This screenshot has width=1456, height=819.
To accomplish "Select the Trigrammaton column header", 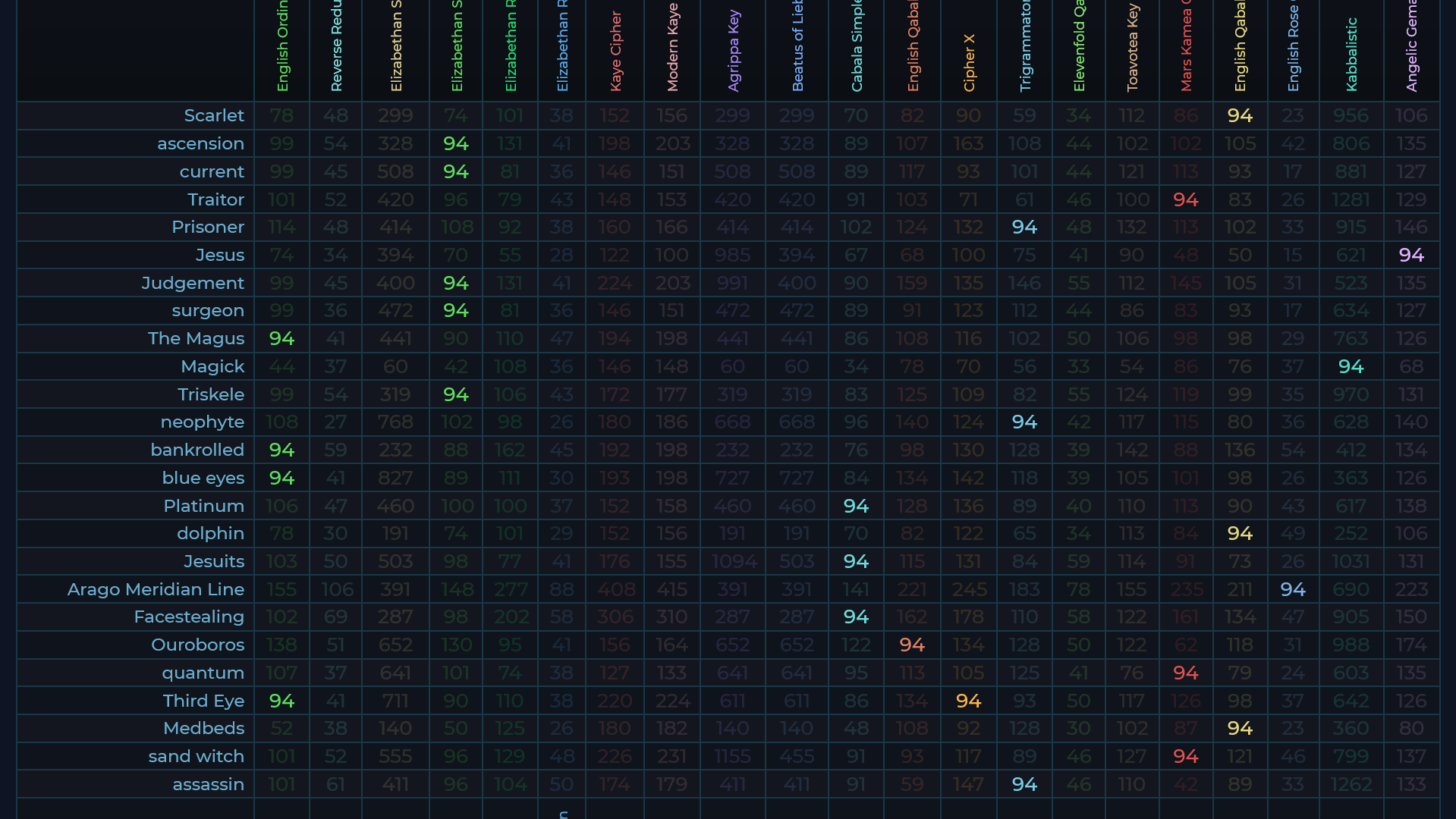I will pyautogui.click(x=1025, y=47).
